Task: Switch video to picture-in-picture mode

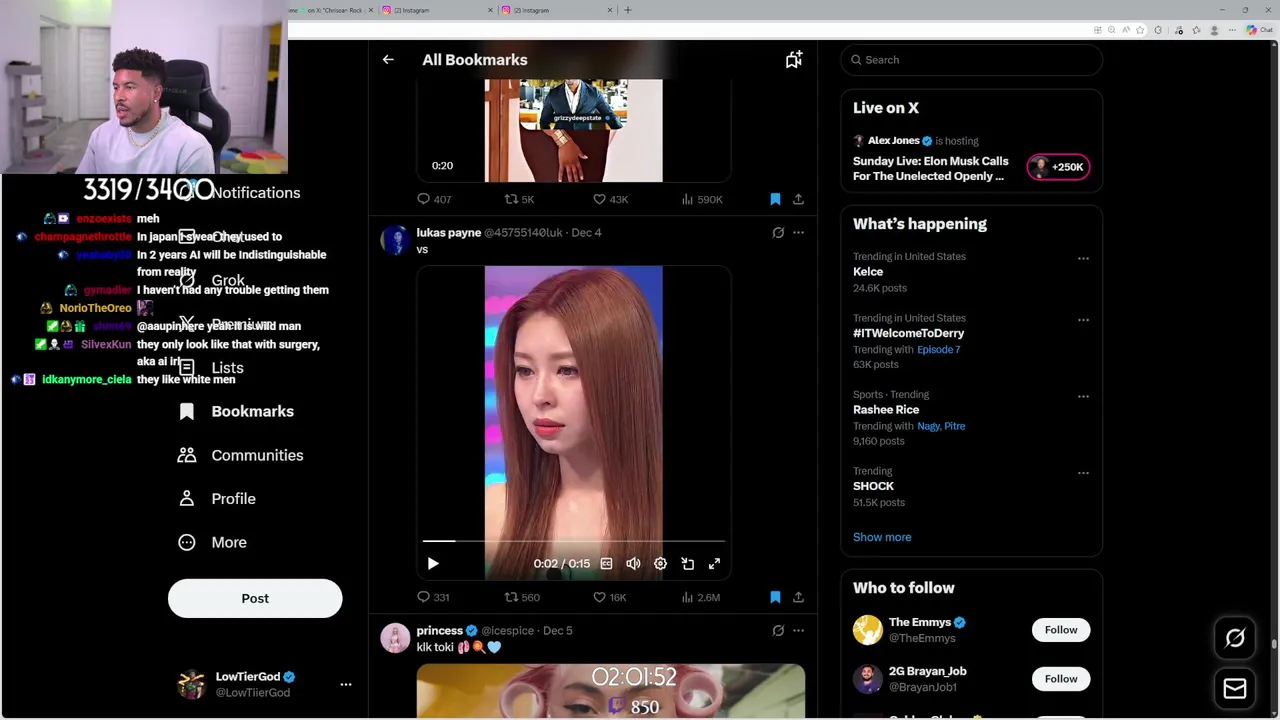Action: [x=687, y=564]
